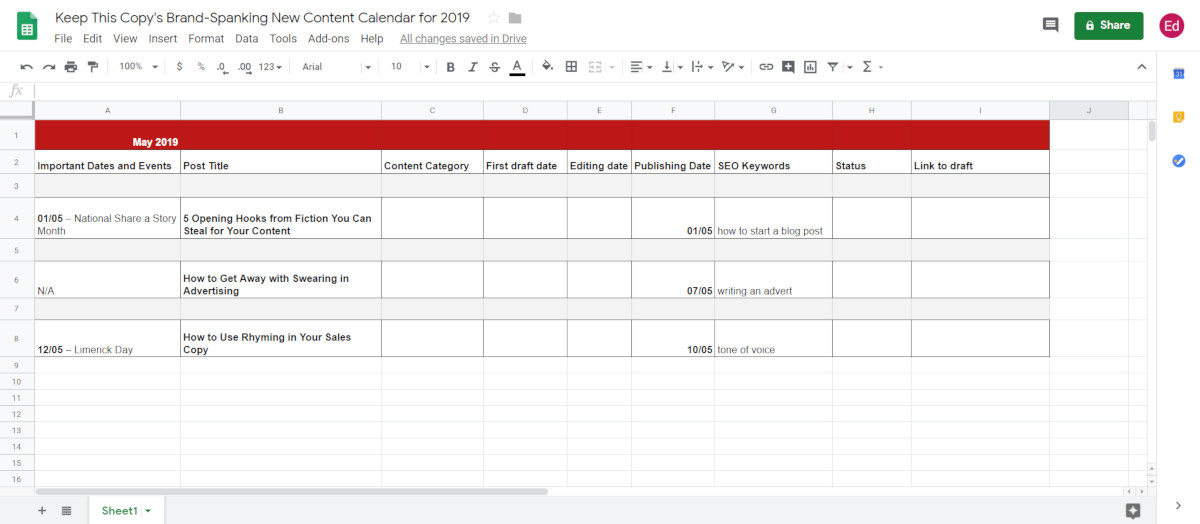The height and width of the screenshot is (524, 1200).
Task: Open the File menu
Action: [63, 39]
